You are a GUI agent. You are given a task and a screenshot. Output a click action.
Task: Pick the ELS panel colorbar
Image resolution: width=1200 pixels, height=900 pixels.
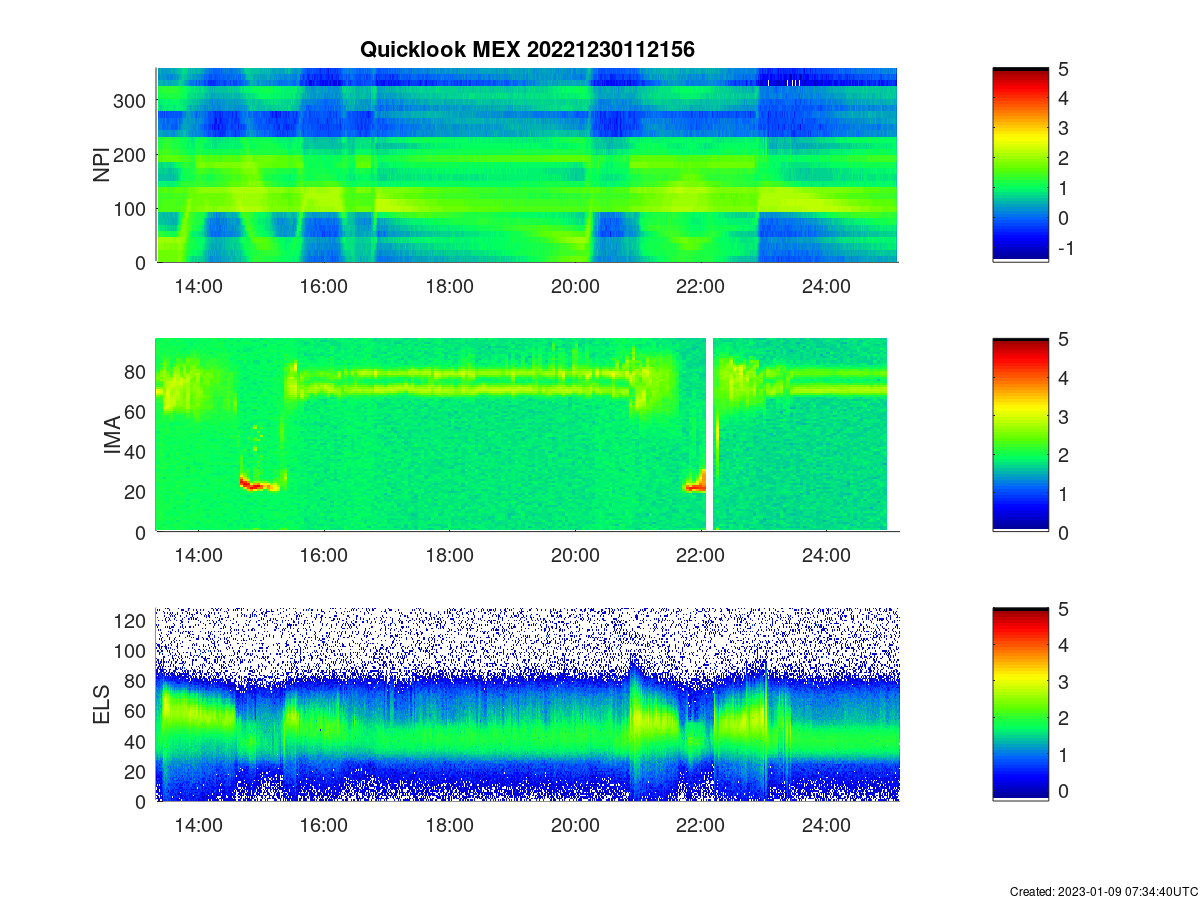tap(1021, 704)
